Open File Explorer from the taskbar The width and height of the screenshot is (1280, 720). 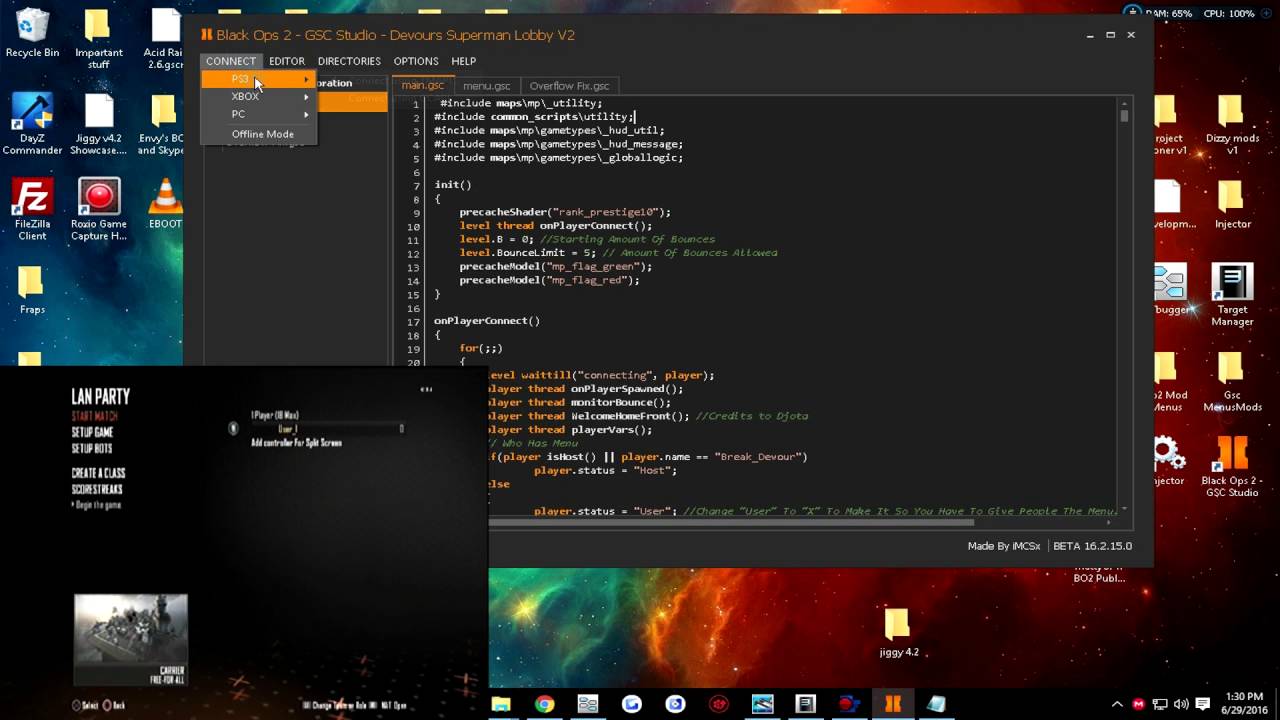coord(501,704)
